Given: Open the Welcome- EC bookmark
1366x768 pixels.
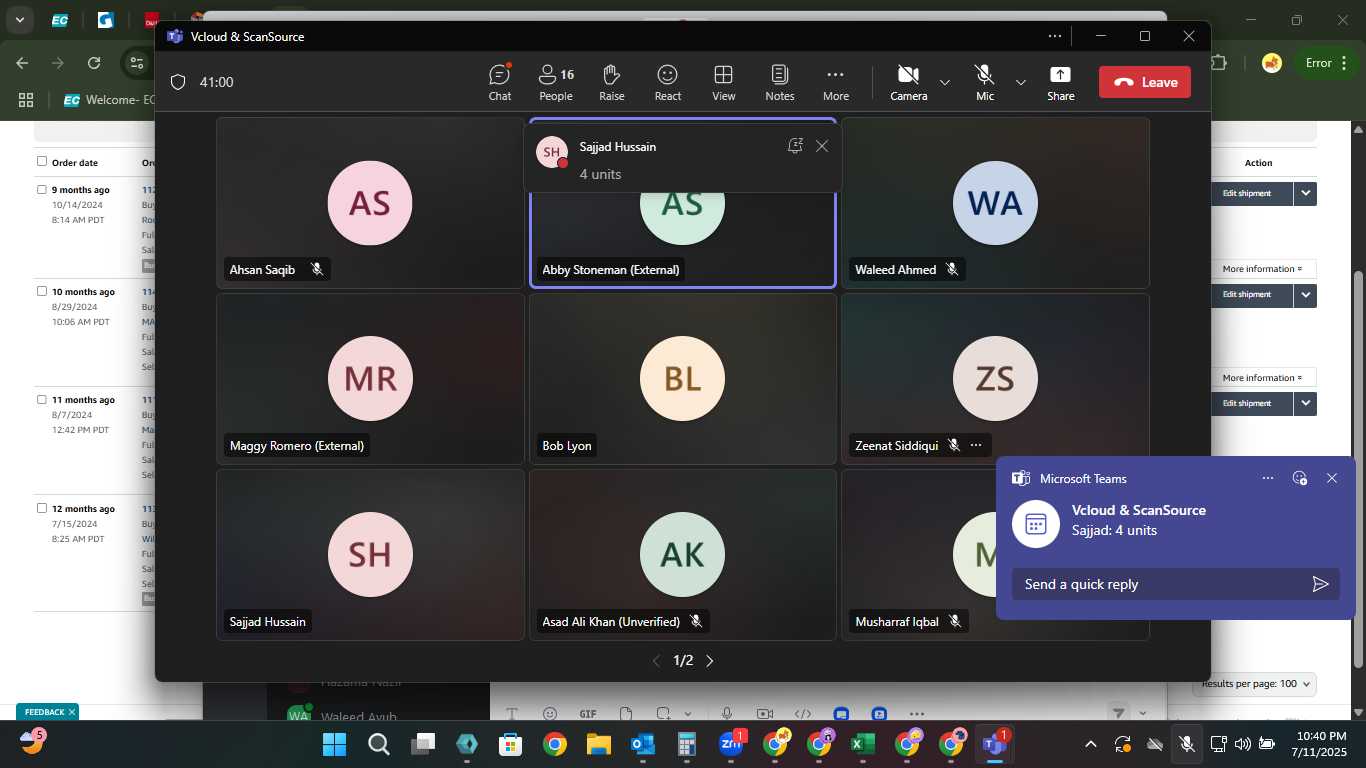Looking at the screenshot, I should pos(109,100).
